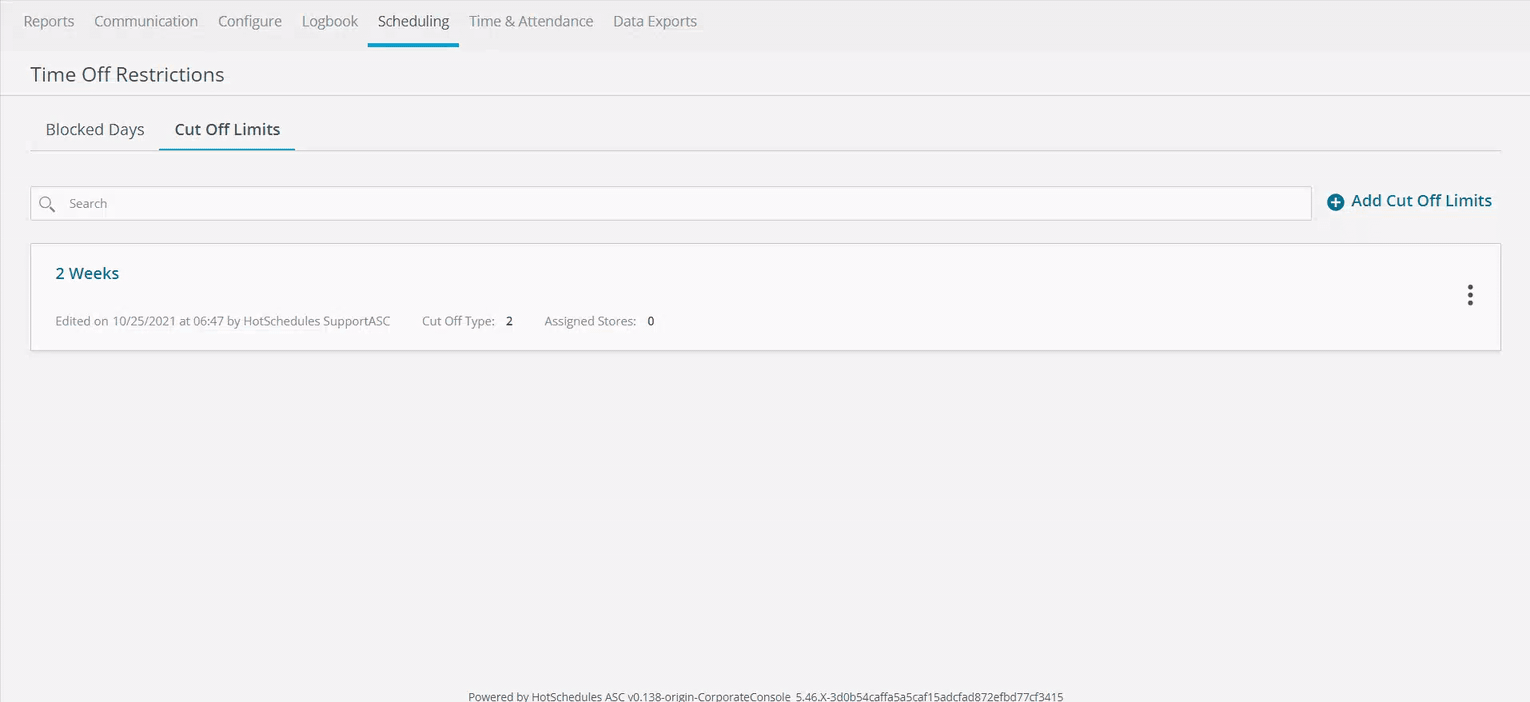This screenshot has height=702, width=1530.
Task: Open the three-dot menu for 2 Weeks
Action: pos(1469,295)
